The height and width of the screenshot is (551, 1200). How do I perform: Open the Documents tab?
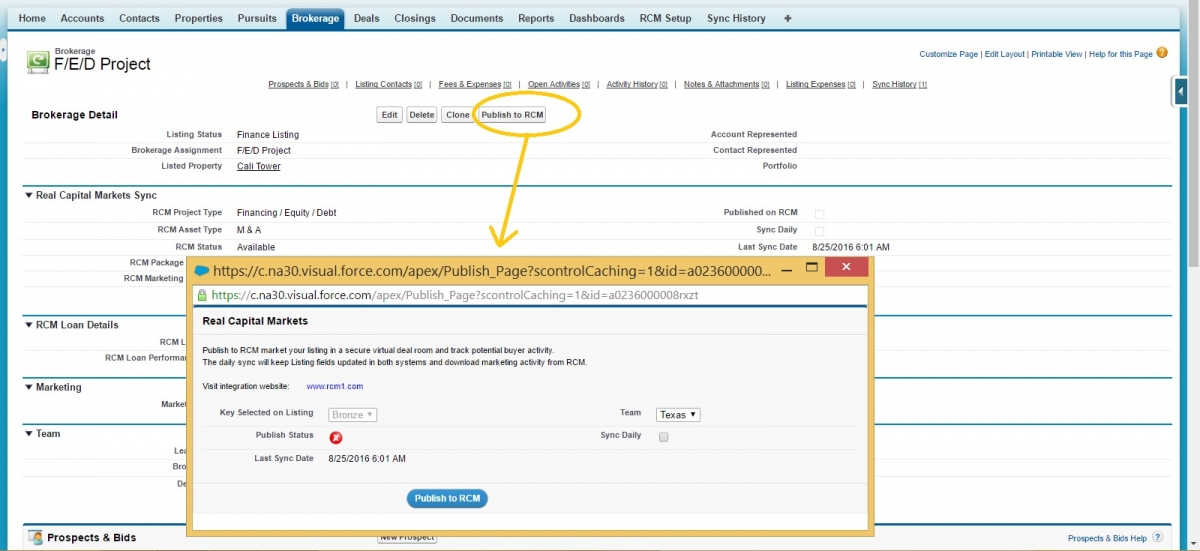pyautogui.click(x=477, y=18)
